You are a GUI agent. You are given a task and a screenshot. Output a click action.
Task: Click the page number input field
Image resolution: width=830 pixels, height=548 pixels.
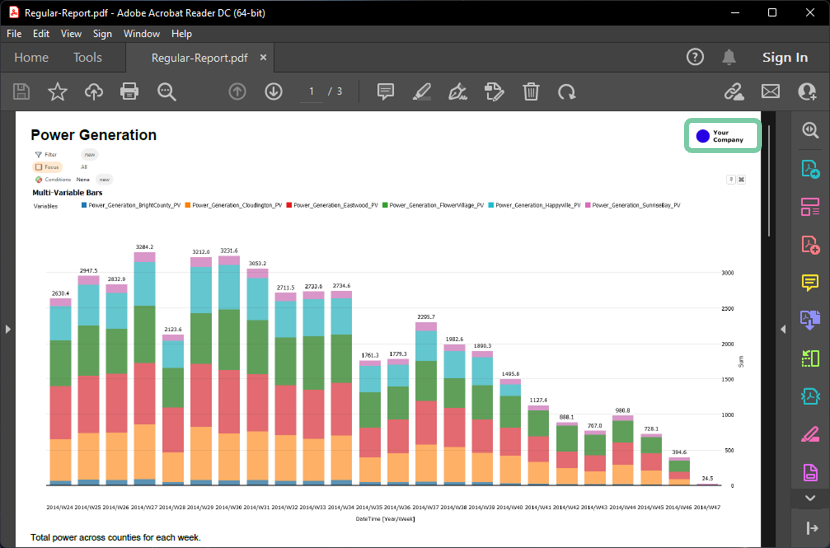(x=311, y=92)
